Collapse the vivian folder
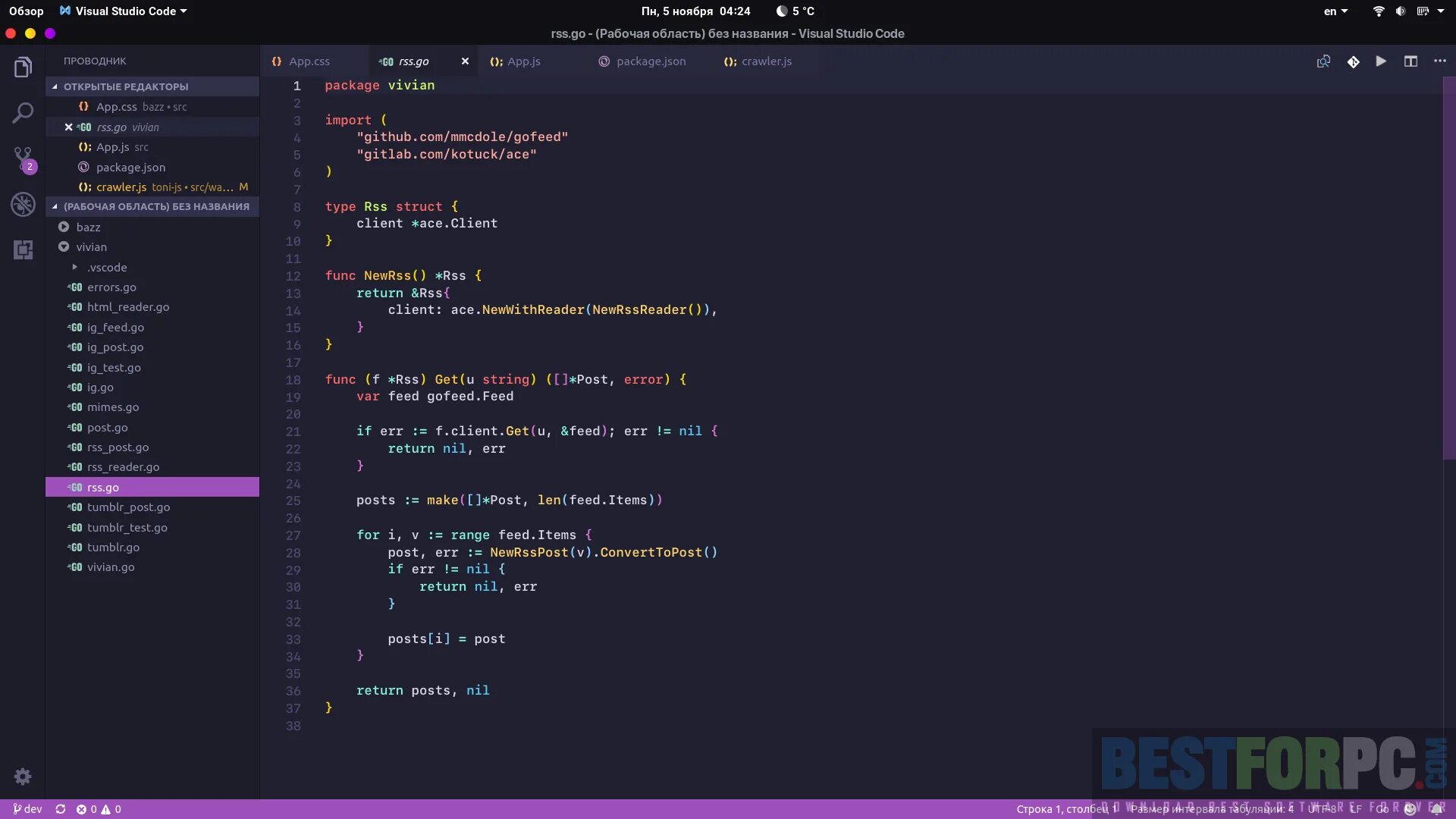 (64, 246)
